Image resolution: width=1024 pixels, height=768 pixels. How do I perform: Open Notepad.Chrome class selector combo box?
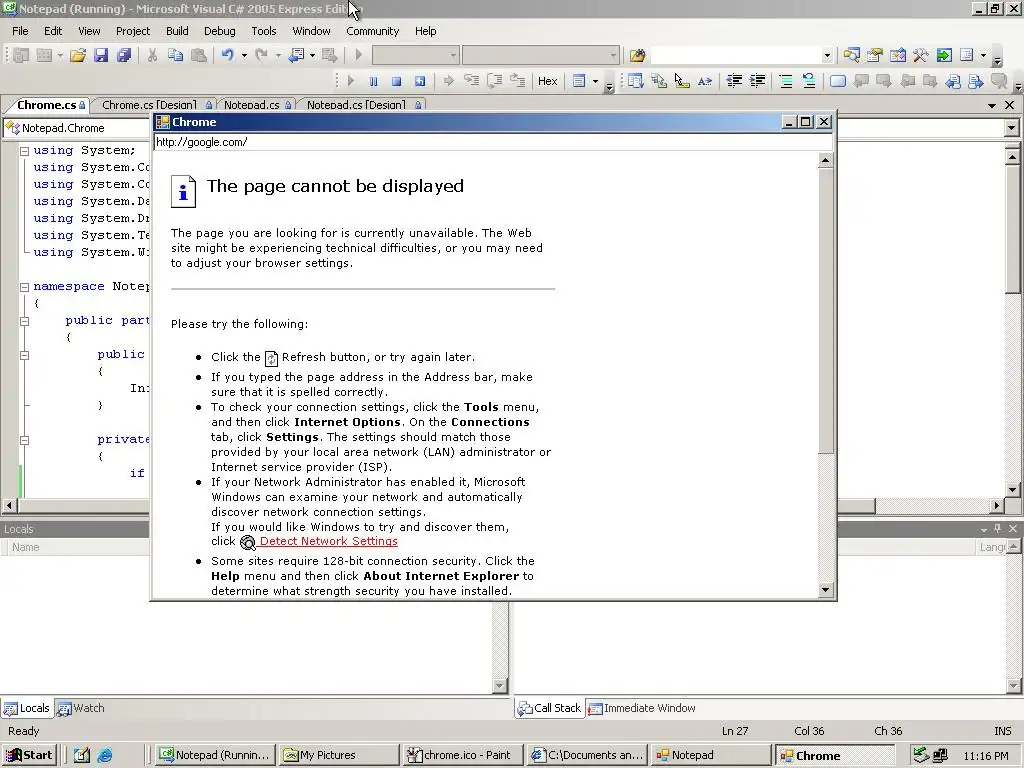(x=77, y=128)
